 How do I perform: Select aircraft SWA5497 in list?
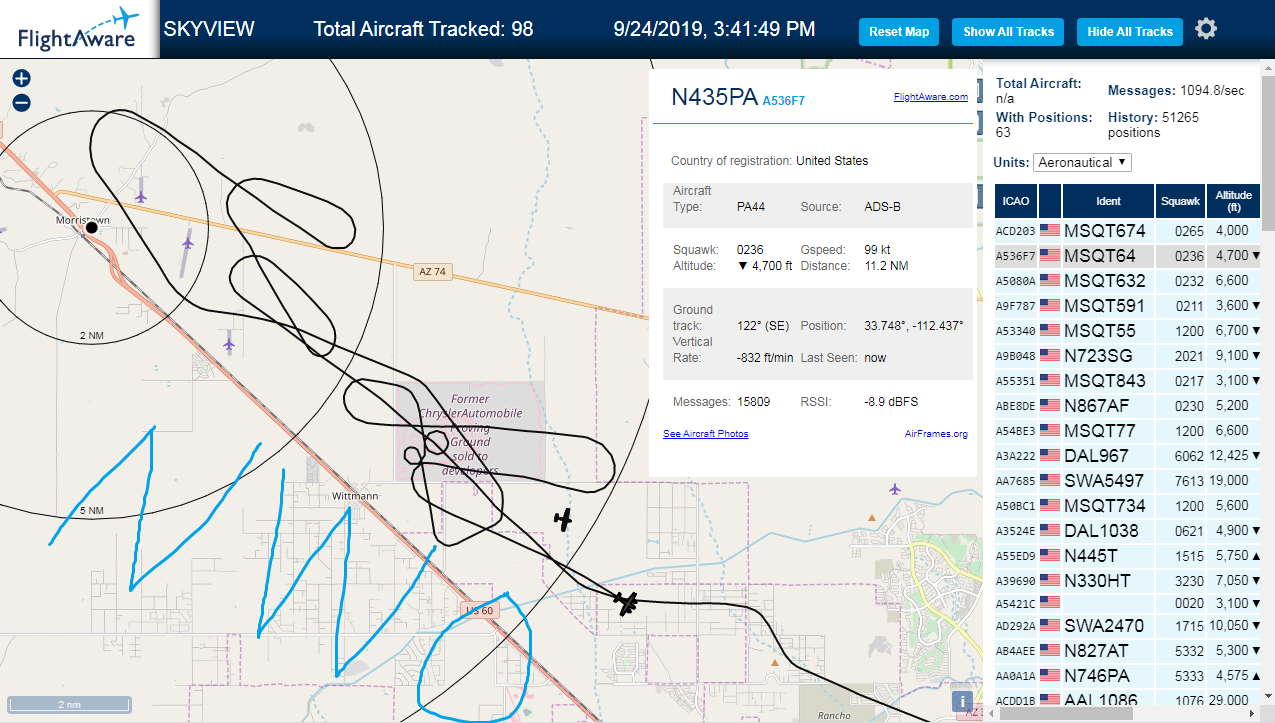click(x=1128, y=481)
